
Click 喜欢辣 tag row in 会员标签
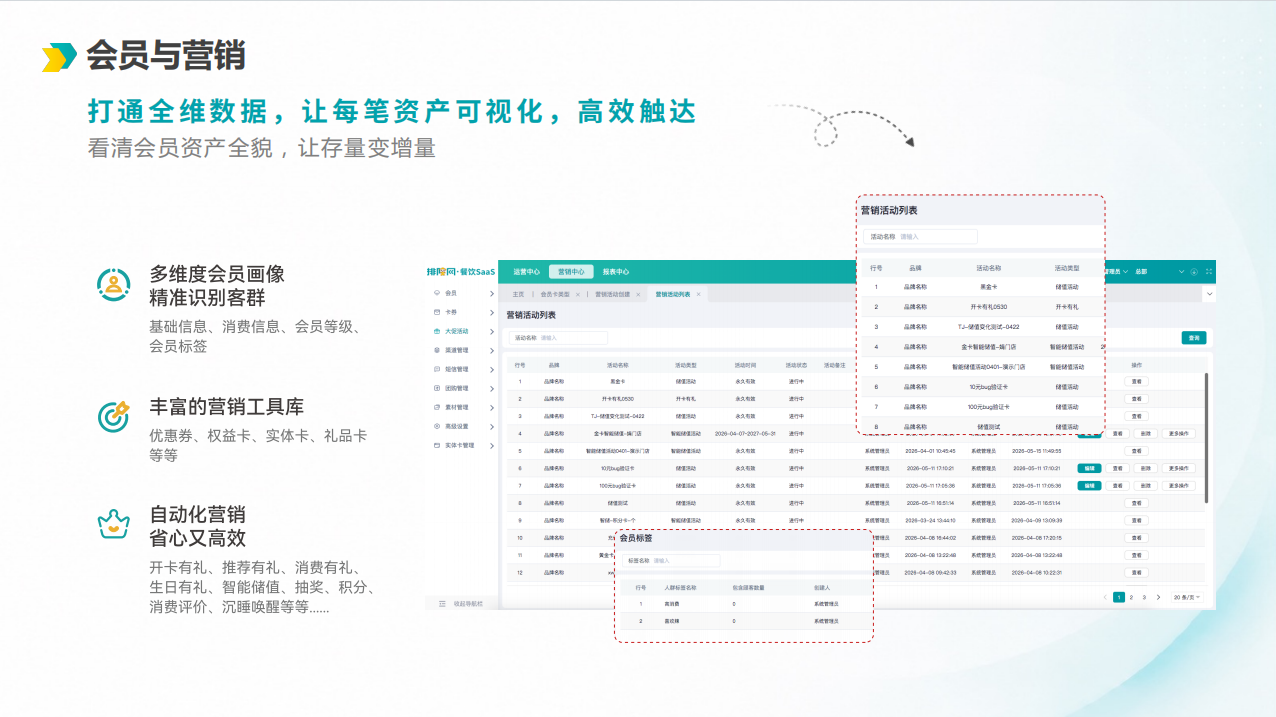pyautogui.click(x=745, y=621)
